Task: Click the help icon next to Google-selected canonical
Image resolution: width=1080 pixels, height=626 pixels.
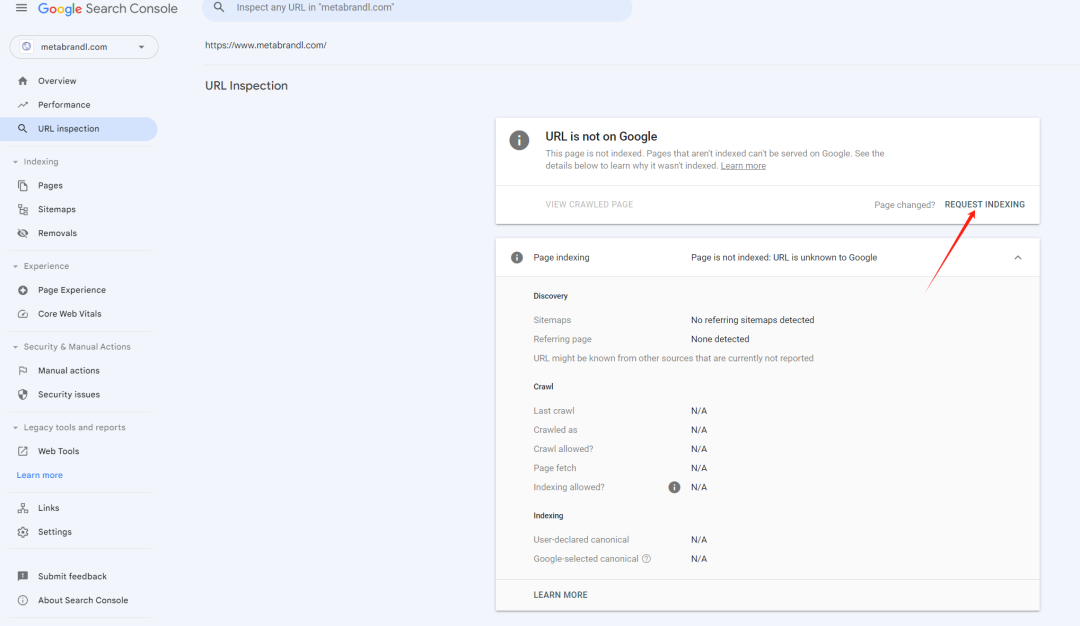Action: (x=646, y=559)
